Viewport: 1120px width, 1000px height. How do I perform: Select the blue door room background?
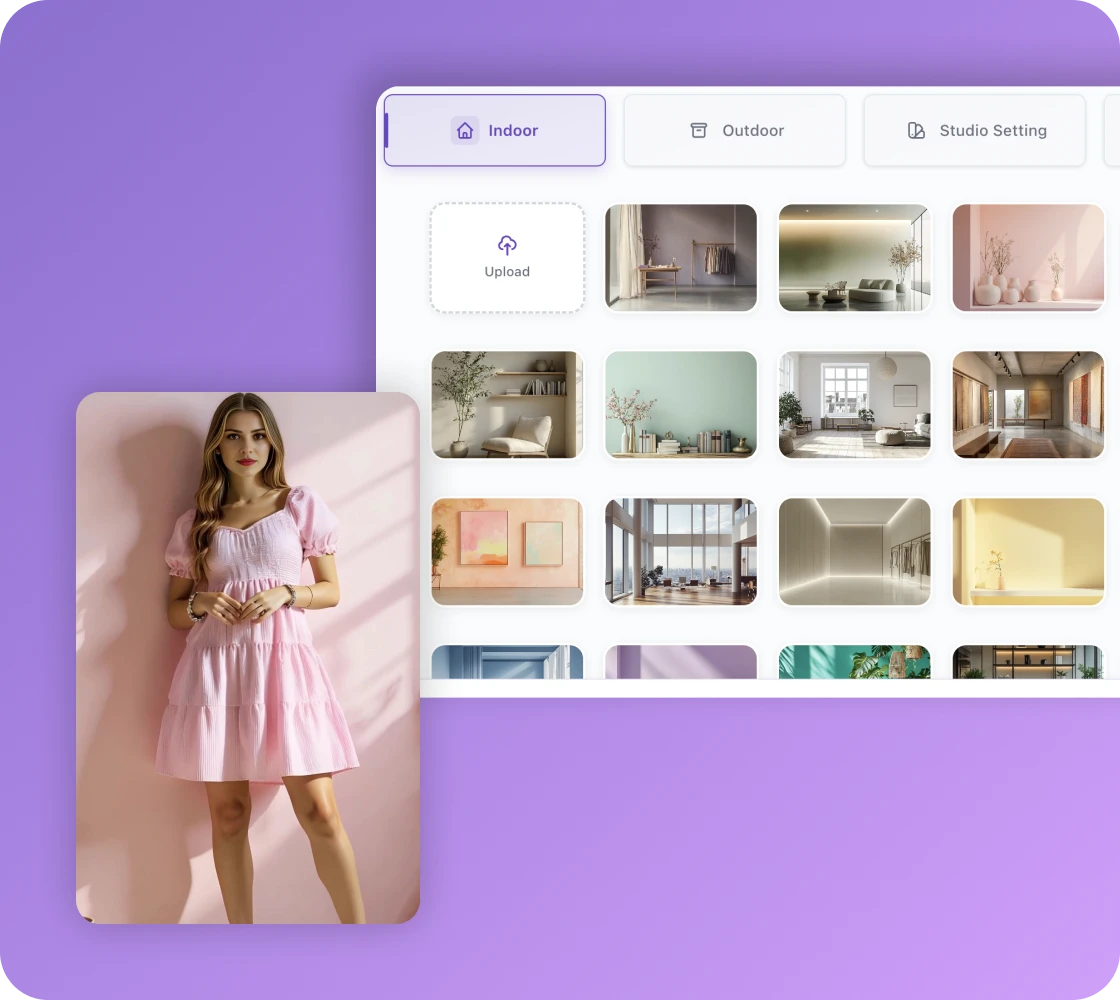click(507, 661)
